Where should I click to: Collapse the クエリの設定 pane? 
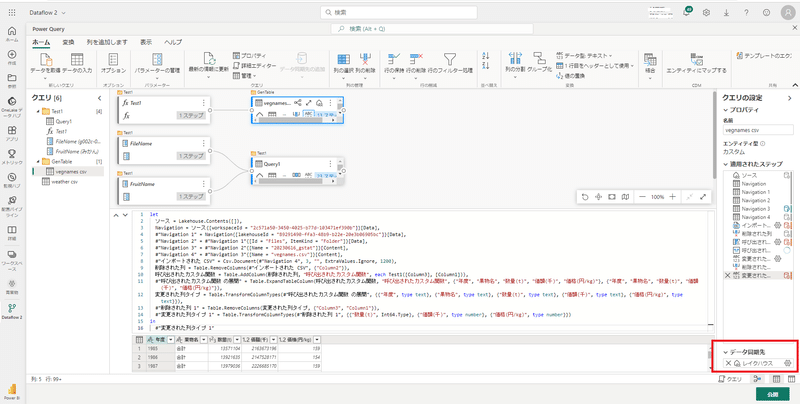tap(790, 98)
